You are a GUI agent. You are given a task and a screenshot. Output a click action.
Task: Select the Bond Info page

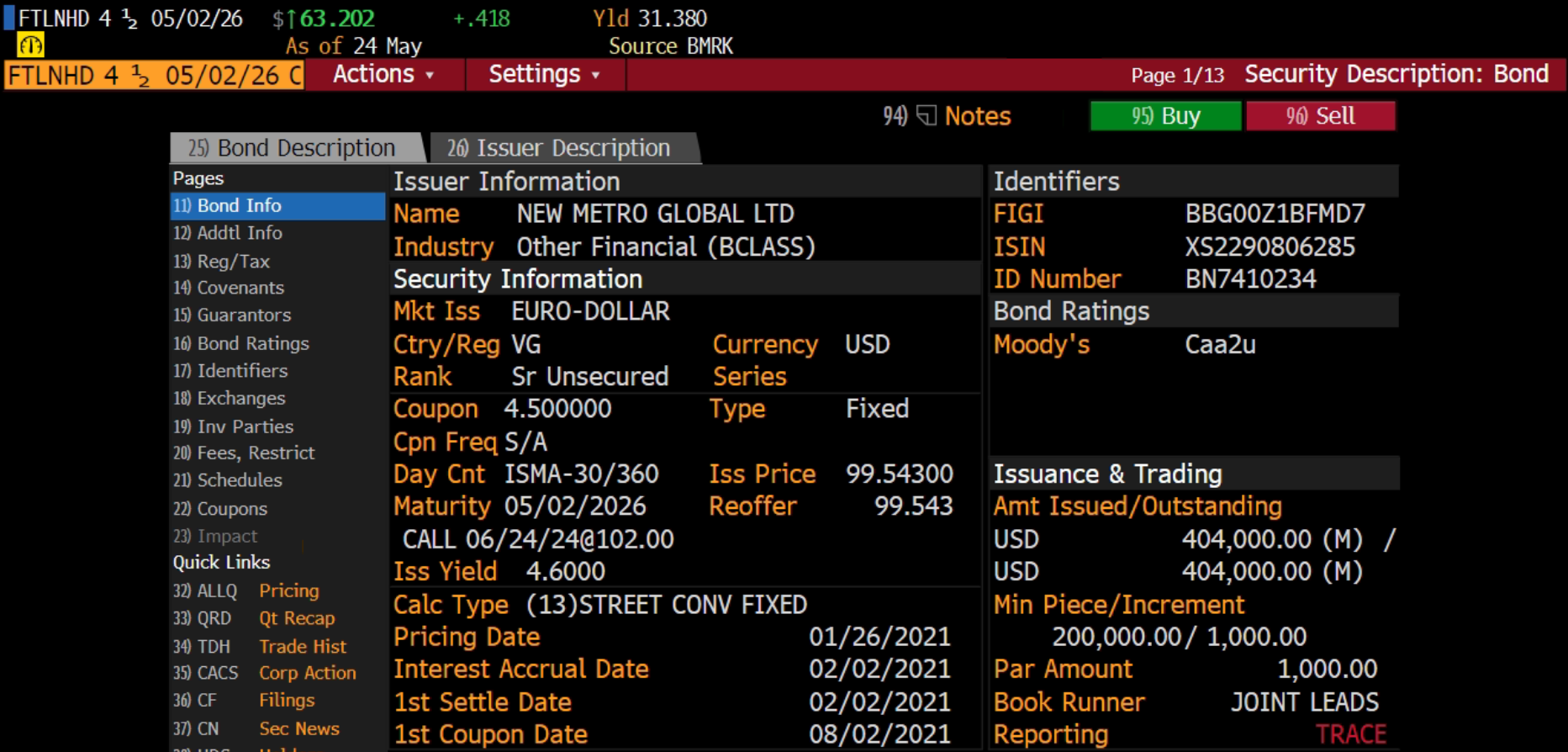pyautogui.click(x=277, y=206)
